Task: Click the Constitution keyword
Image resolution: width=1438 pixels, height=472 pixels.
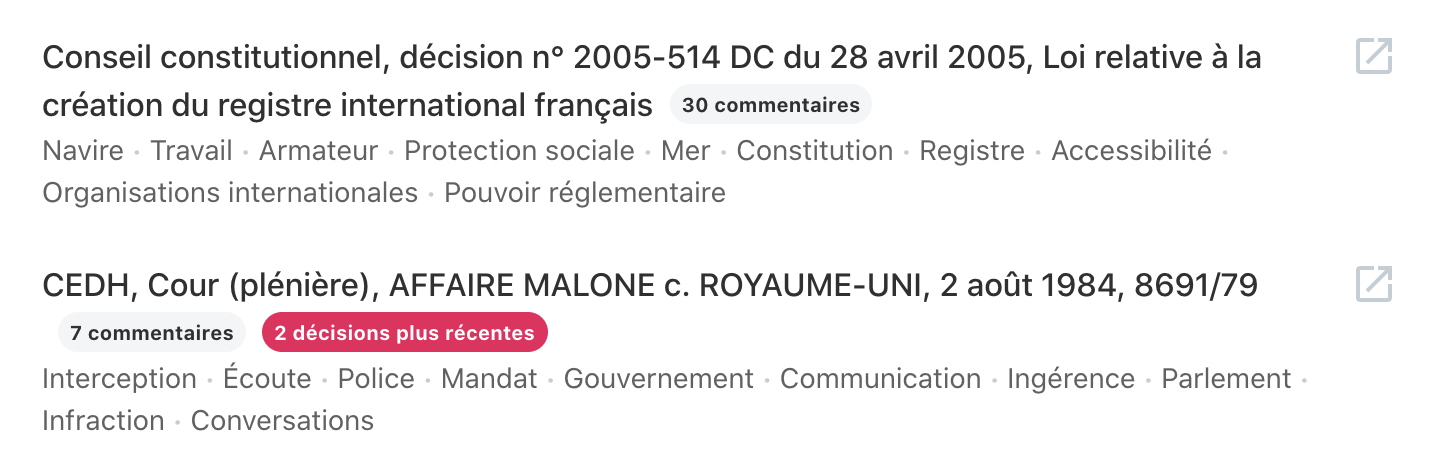Action: coord(814,151)
